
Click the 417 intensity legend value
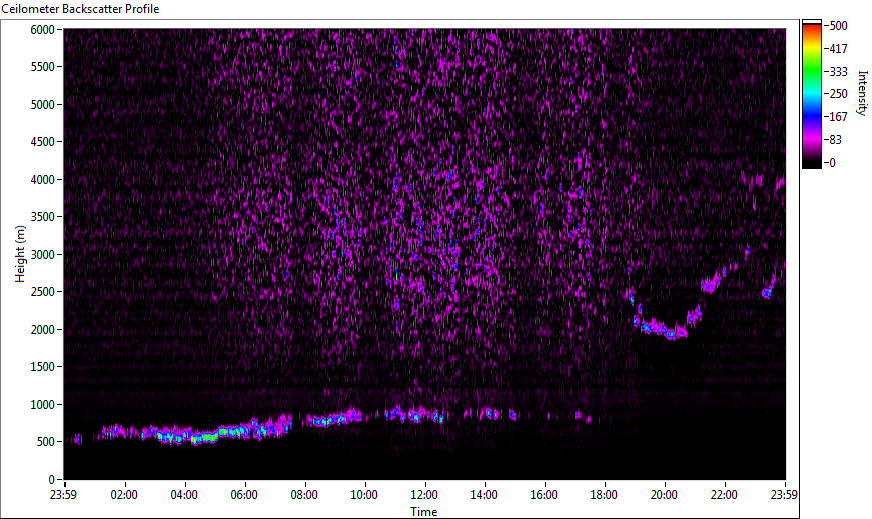838,49
